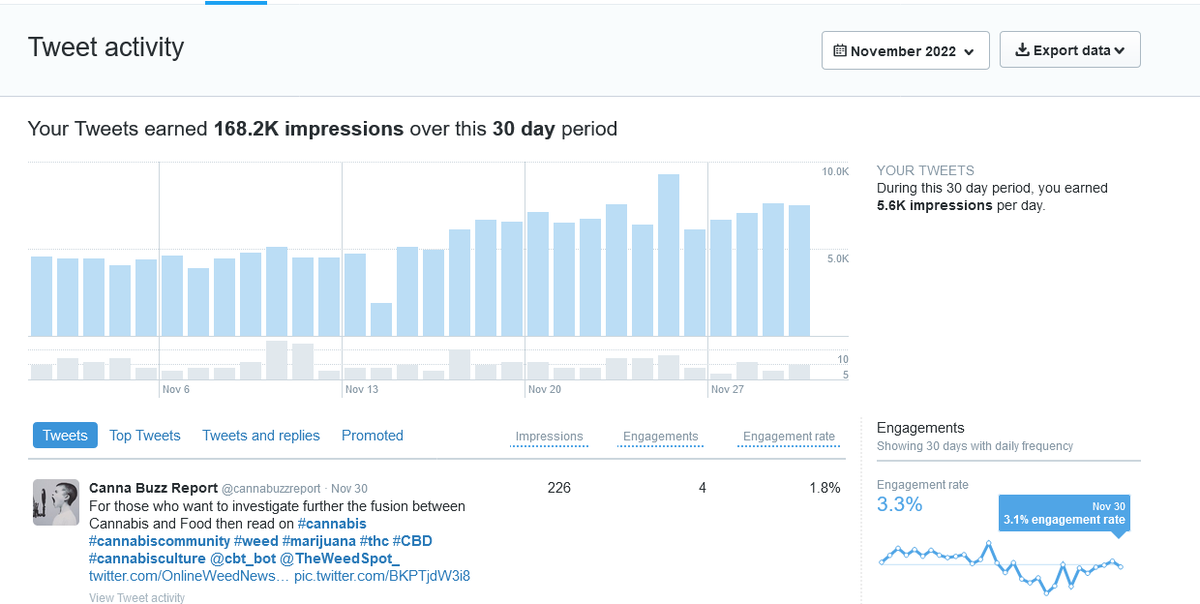Open the November 2022 date range dropdown

pos(905,50)
